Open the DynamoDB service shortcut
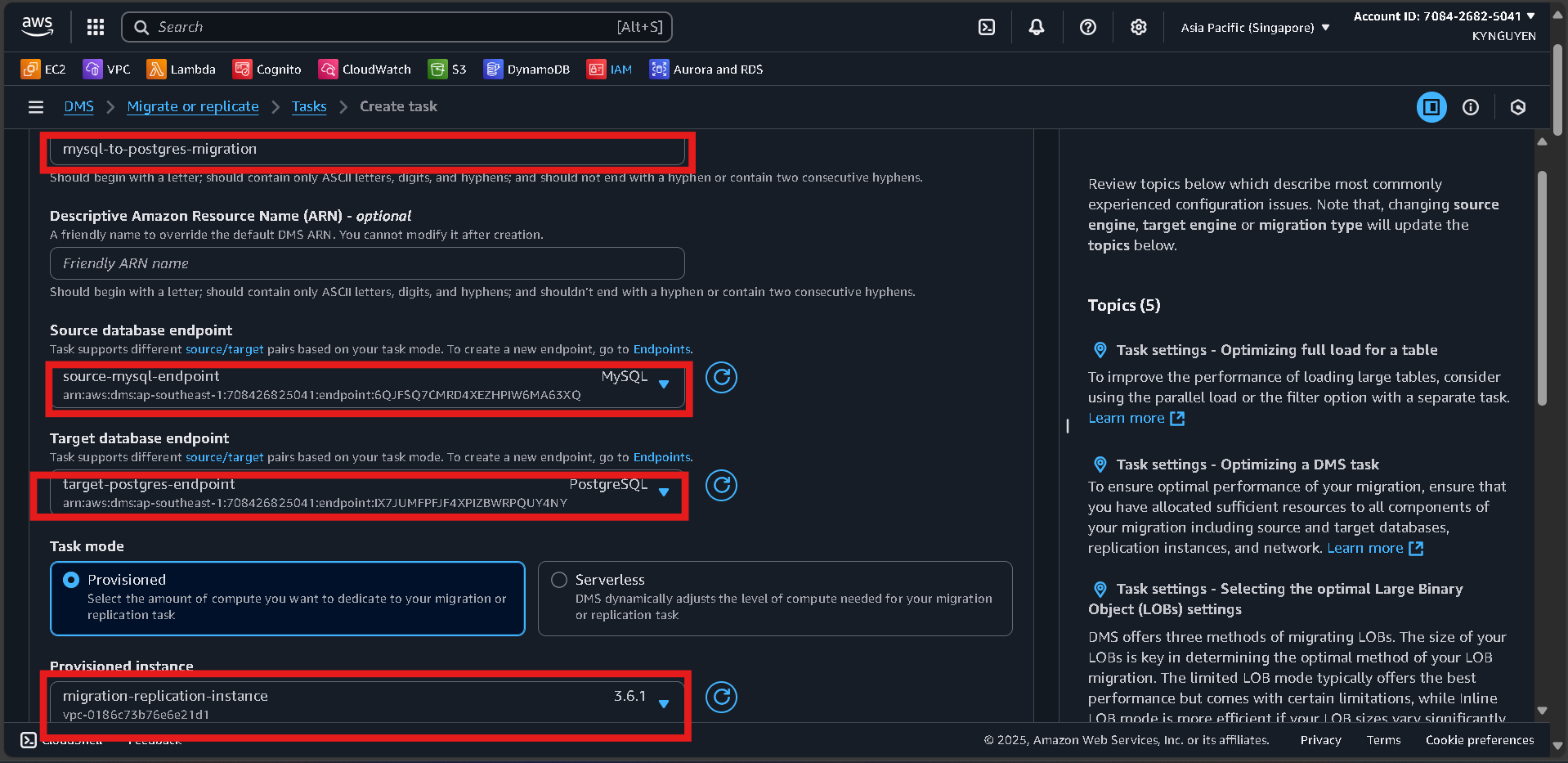Viewport: 1568px width, 763px height. pyautogui.click(x=526, y=70)
